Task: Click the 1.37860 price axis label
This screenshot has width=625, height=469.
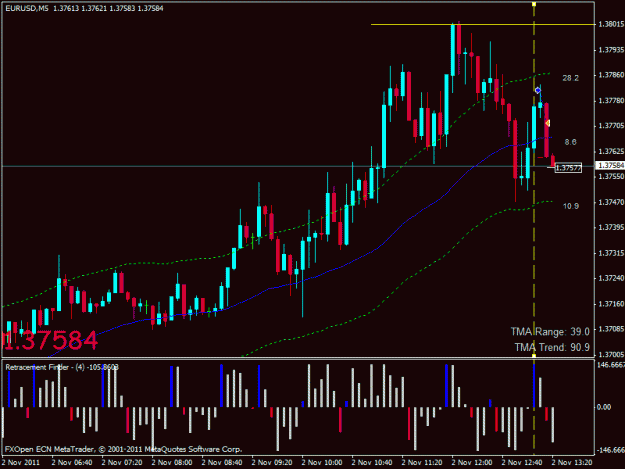Action: click(611, 75)
